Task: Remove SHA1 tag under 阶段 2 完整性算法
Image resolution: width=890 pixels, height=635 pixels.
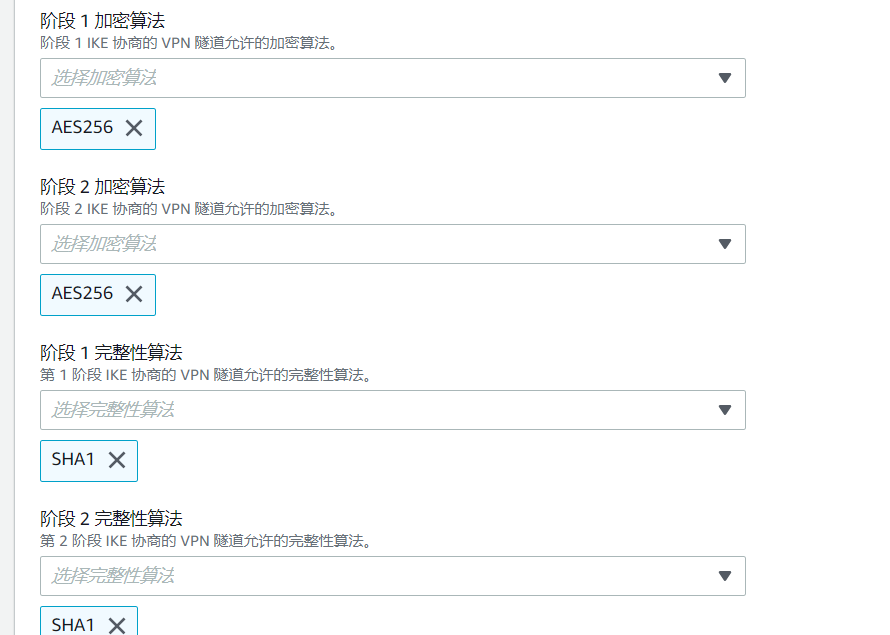Action: pyautogui.click(x=117, y=625)
